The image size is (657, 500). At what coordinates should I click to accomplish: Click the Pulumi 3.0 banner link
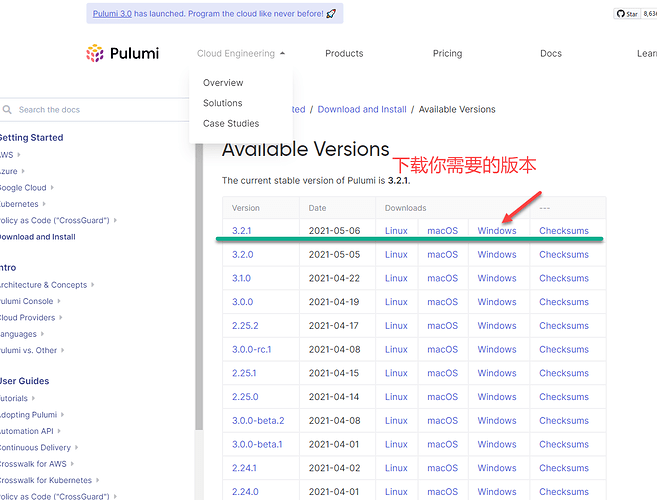(x=112, y=14)
